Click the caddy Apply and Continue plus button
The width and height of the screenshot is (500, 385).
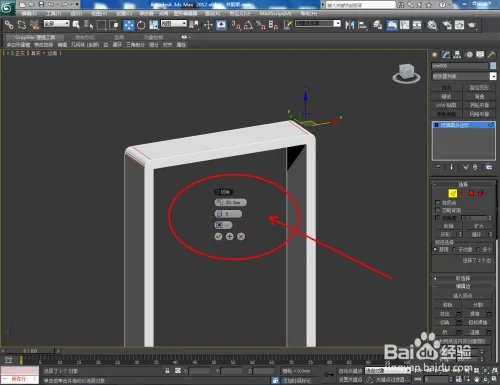[229, 236]
